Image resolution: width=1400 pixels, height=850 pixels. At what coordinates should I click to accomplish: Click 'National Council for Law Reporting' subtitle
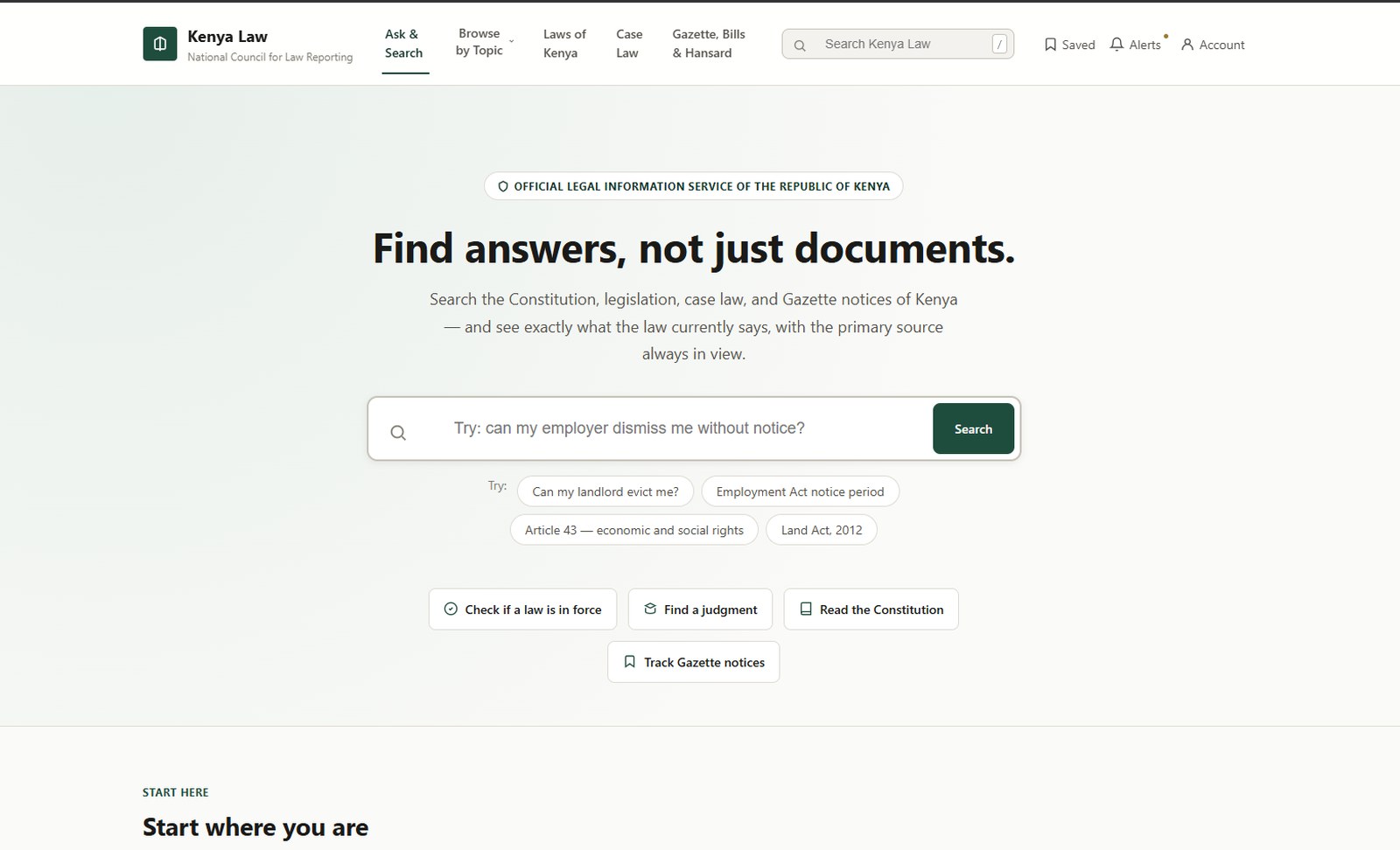[270, 57]
